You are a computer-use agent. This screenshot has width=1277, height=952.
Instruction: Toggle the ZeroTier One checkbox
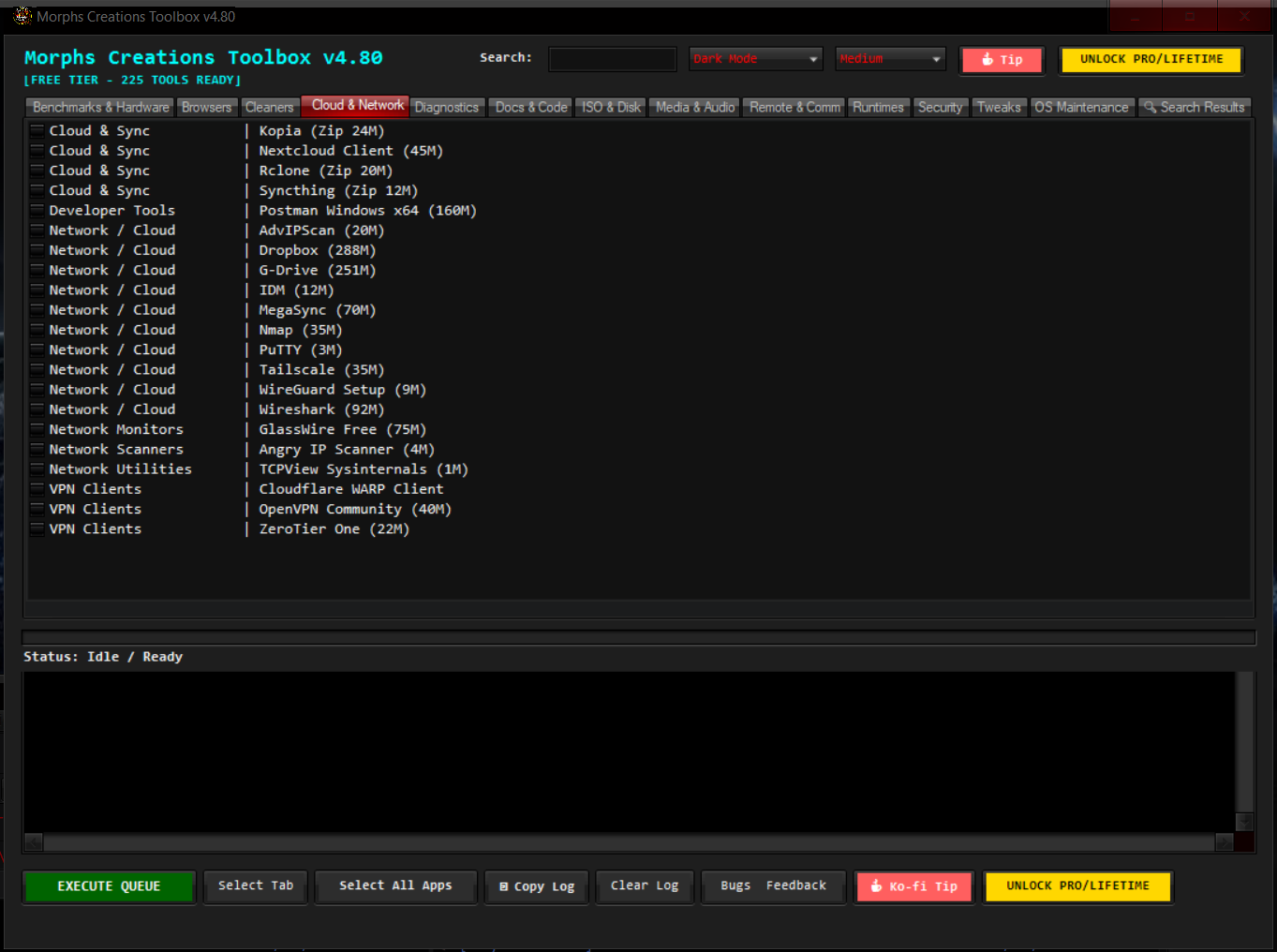pyautogui.click(x=37, y=528)
